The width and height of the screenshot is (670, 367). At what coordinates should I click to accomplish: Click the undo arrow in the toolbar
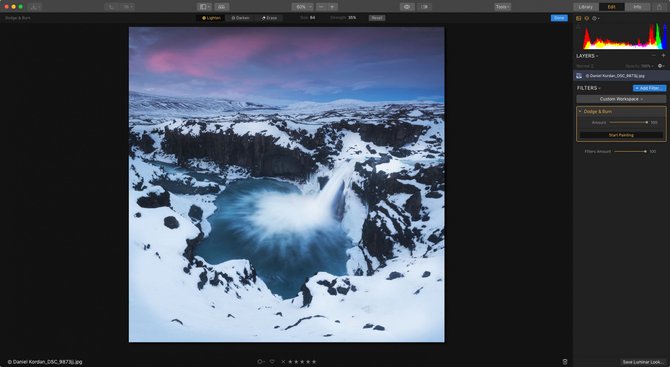tap(112, 7)
